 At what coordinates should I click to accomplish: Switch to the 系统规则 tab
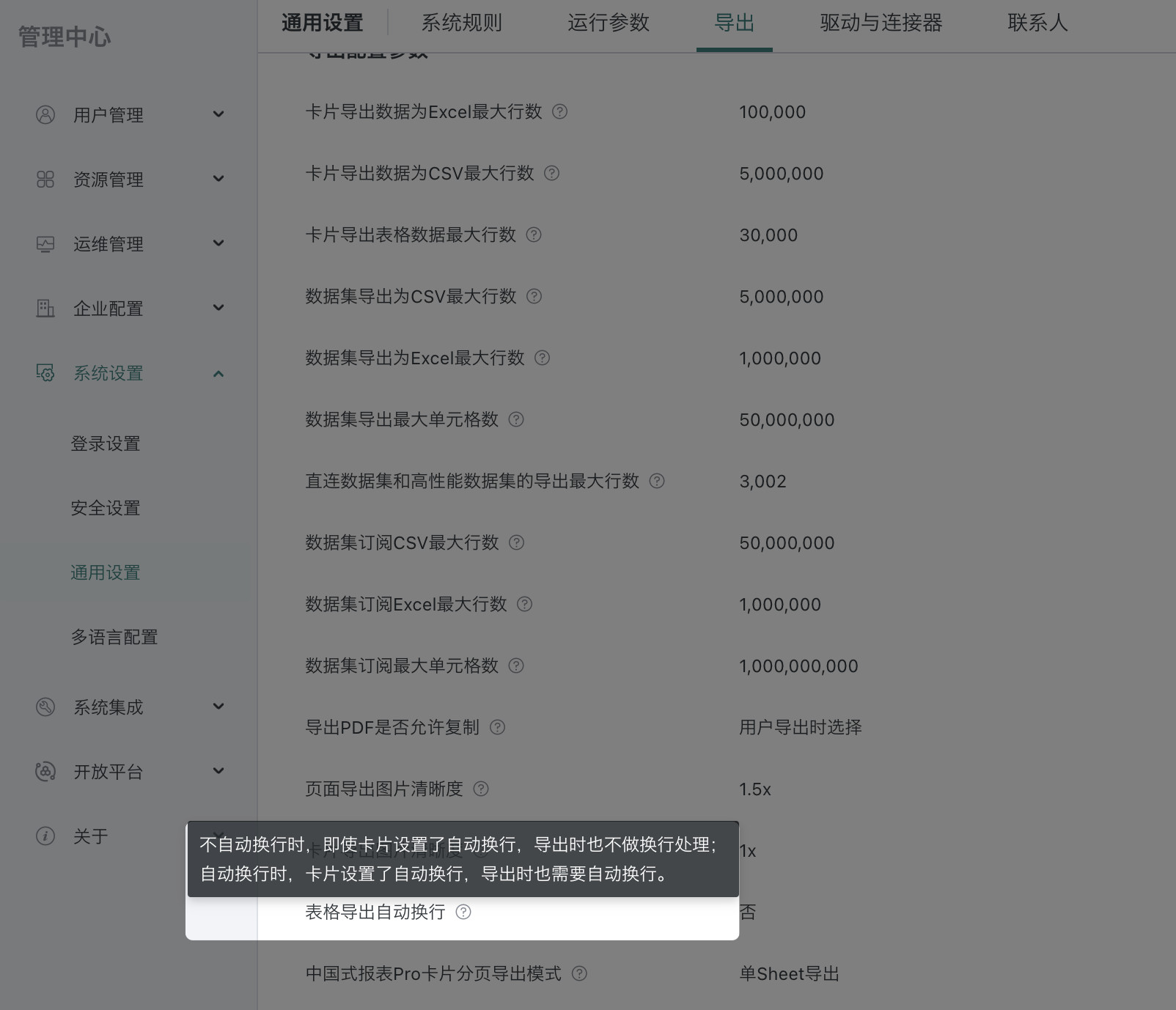461,23
